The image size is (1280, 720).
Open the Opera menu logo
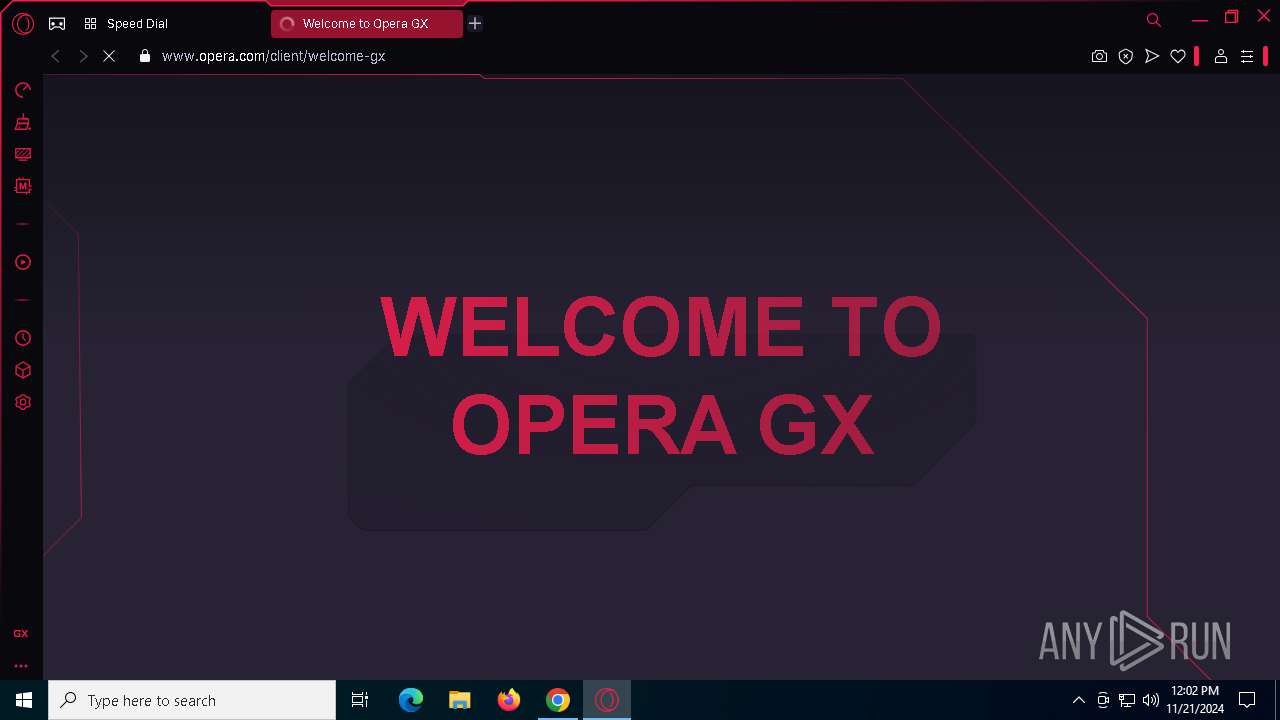tap(22, 24)
